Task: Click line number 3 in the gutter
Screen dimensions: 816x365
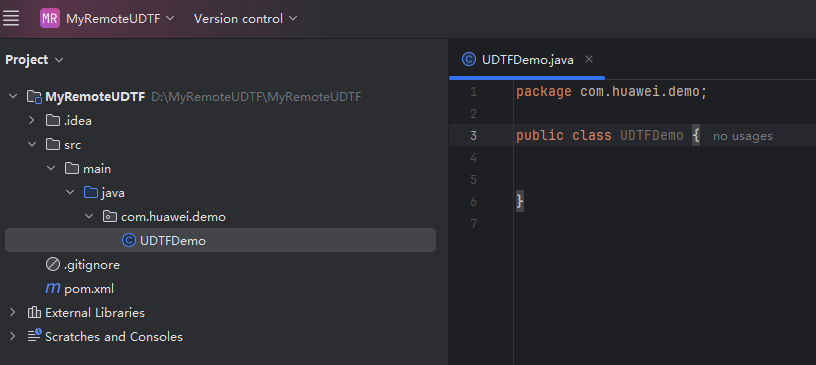Action: coord(473,136)
